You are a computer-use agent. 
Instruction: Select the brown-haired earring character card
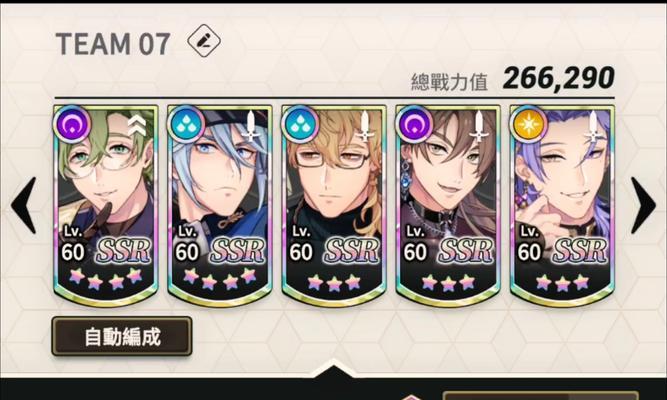click(448, 206)
